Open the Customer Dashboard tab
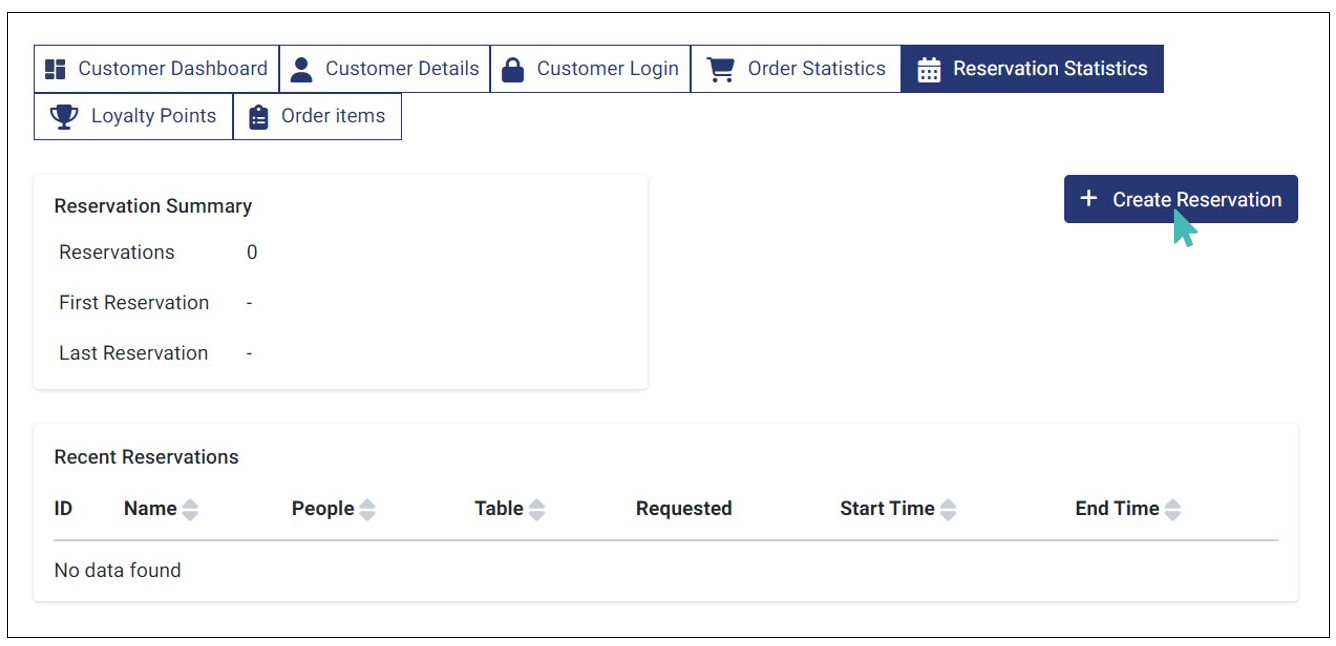 156,69
